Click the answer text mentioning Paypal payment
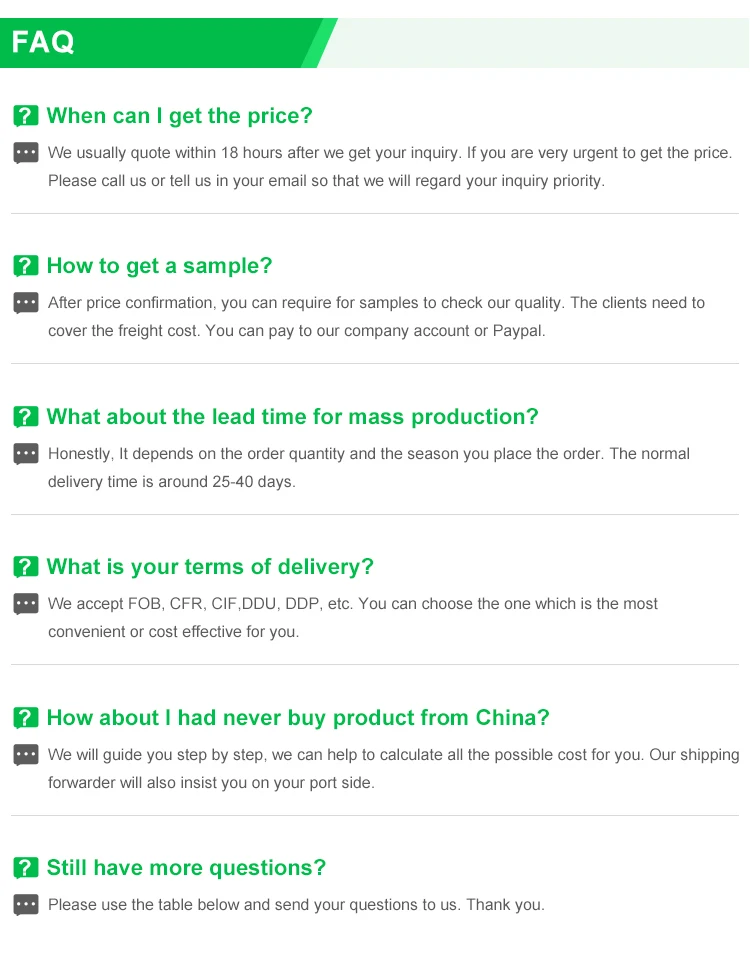750x954 pixels. click(x=376, y=316)
